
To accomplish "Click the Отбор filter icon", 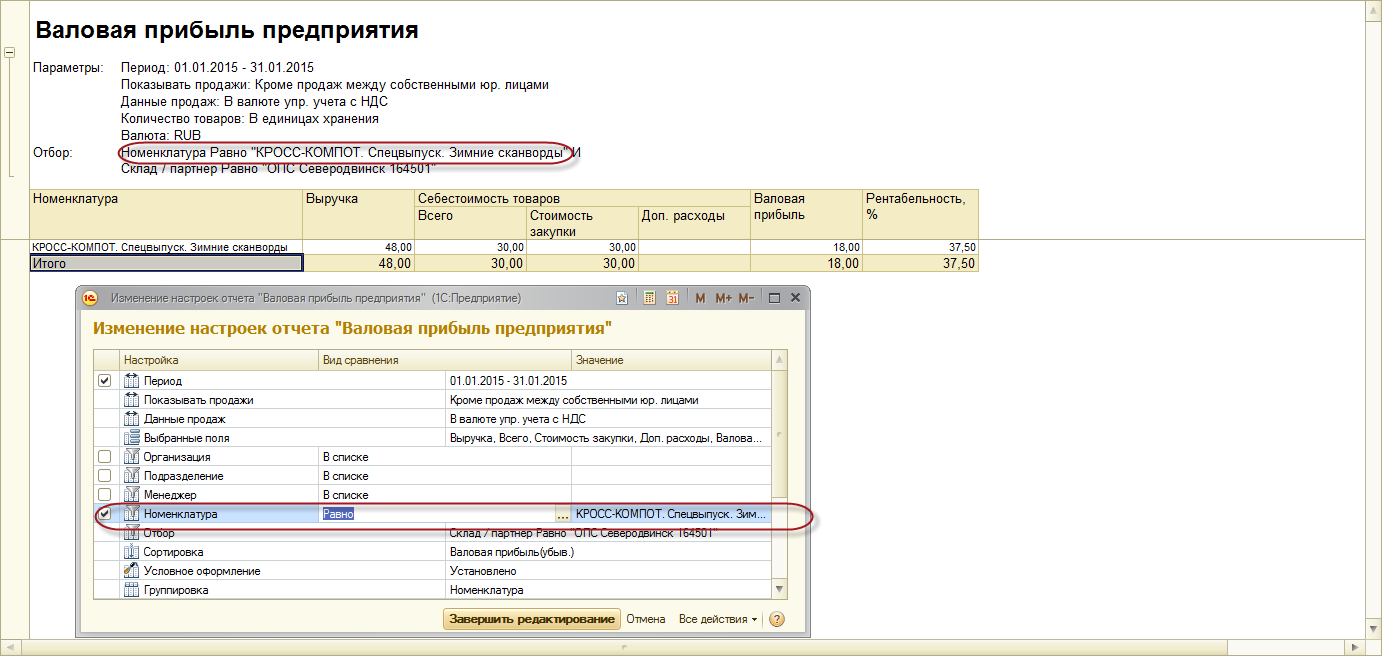I will point(130,533).
